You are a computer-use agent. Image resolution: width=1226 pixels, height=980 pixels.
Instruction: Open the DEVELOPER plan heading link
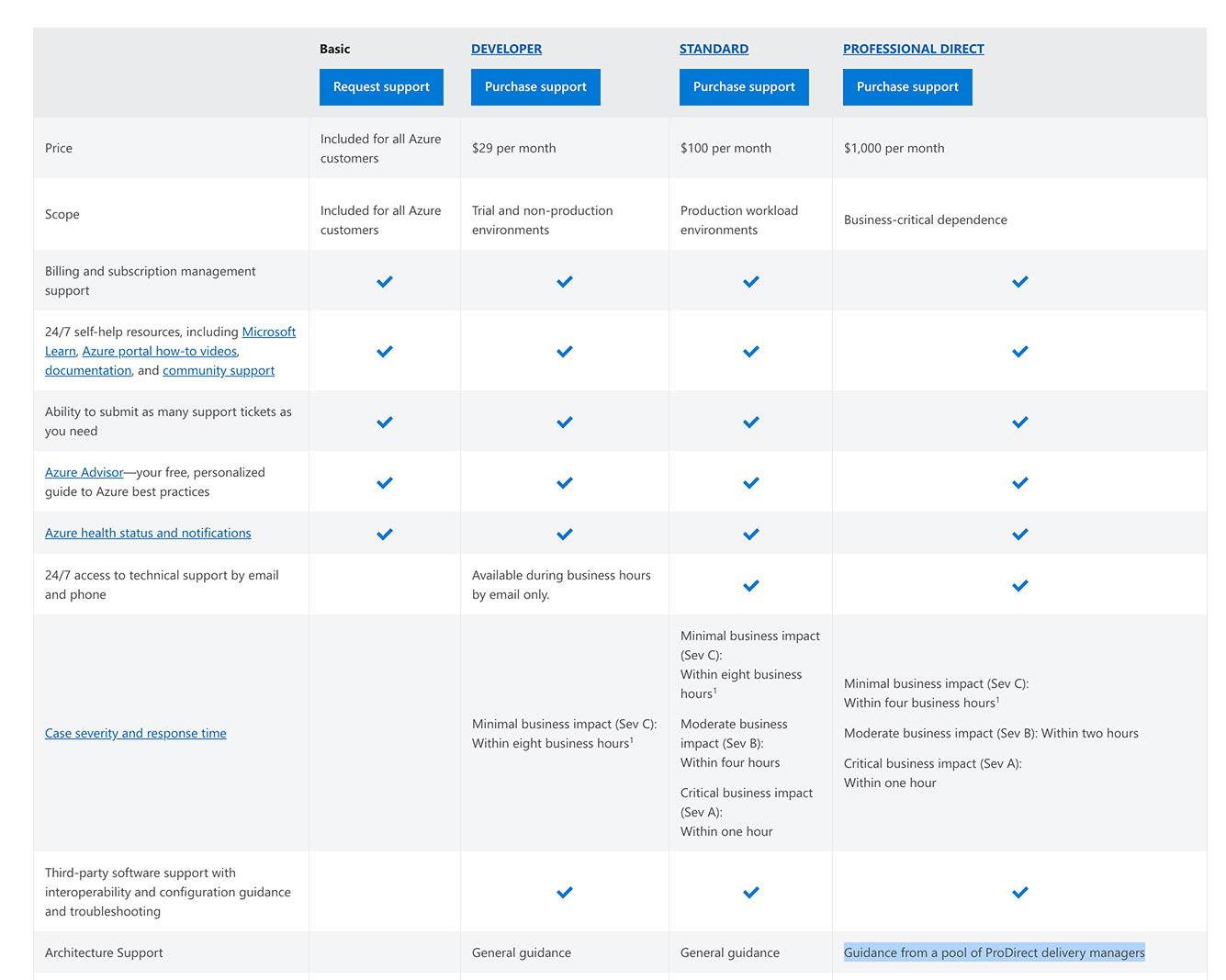506,49
